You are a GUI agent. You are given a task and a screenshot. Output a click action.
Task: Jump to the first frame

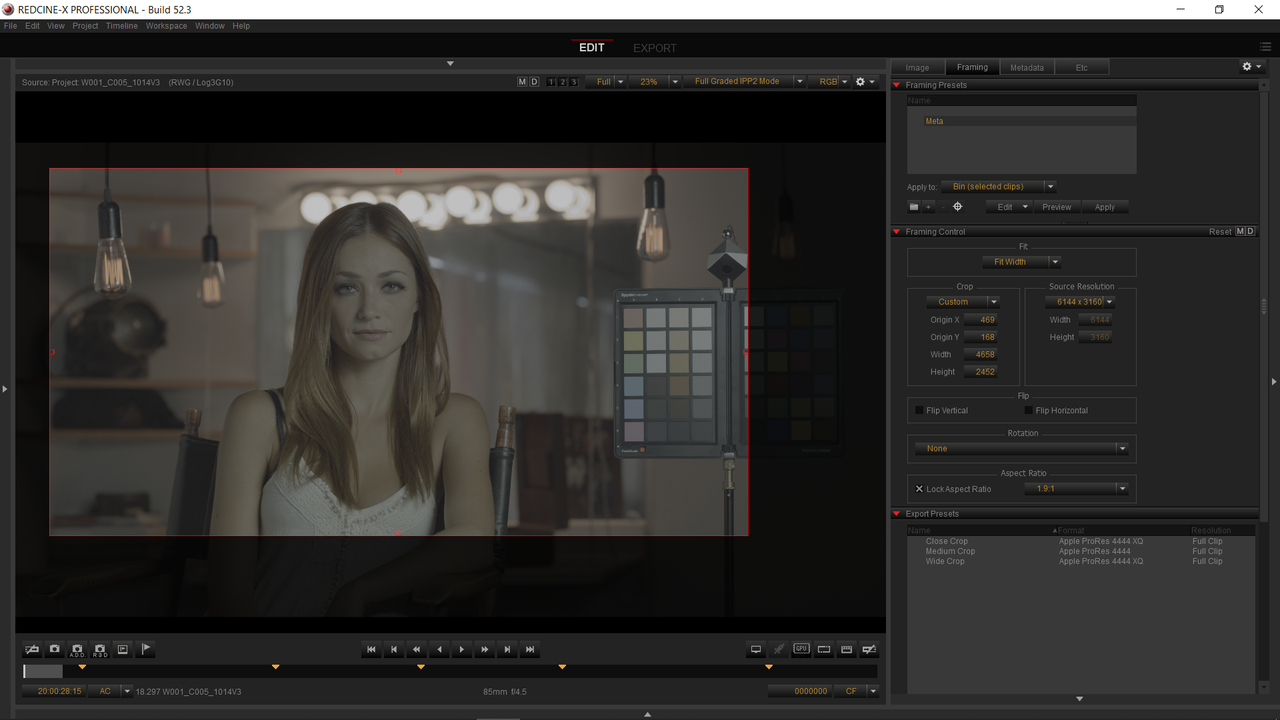372,649
